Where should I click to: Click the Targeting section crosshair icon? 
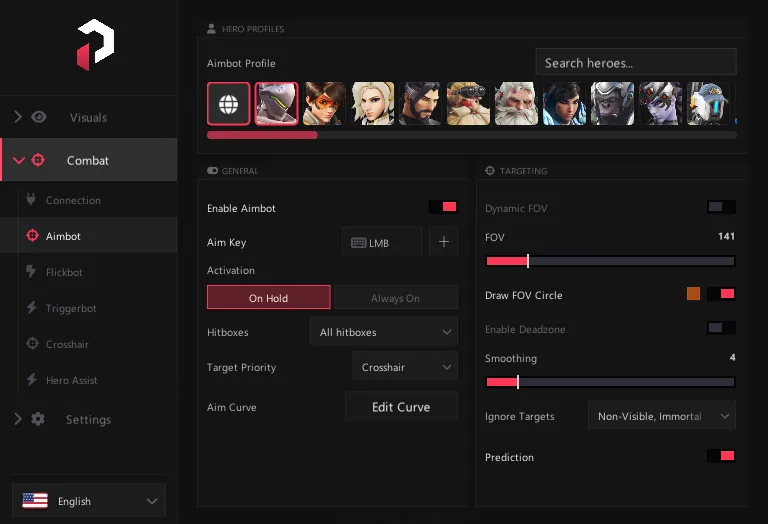pyautogui.click(x=490, y=170)
